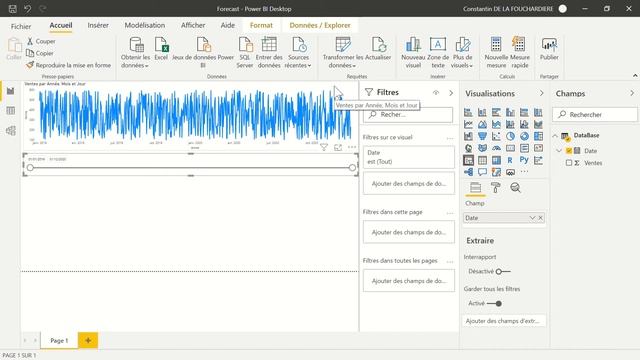Screen dimensions: 640x360
Task: Select the area chart visual
Action: 482,124
